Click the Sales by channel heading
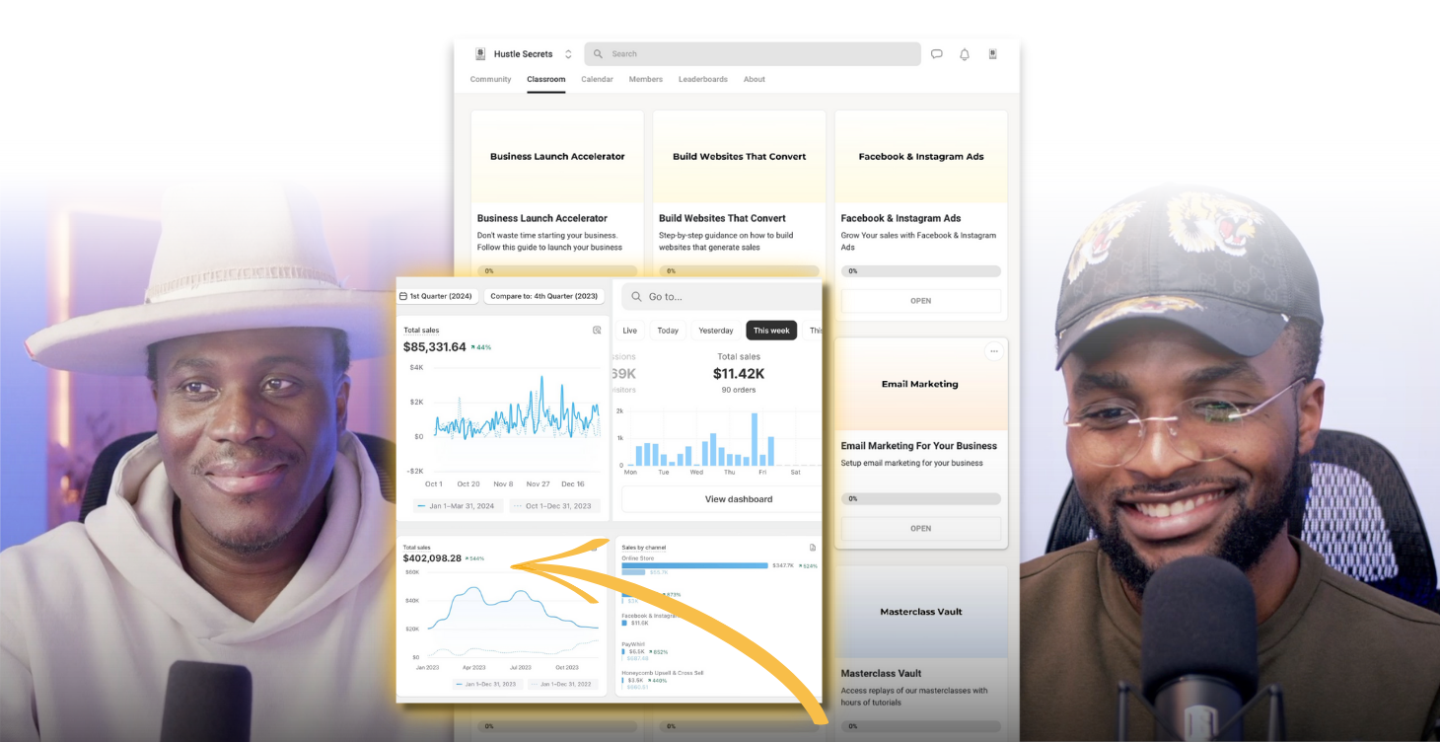 [643, 548]
